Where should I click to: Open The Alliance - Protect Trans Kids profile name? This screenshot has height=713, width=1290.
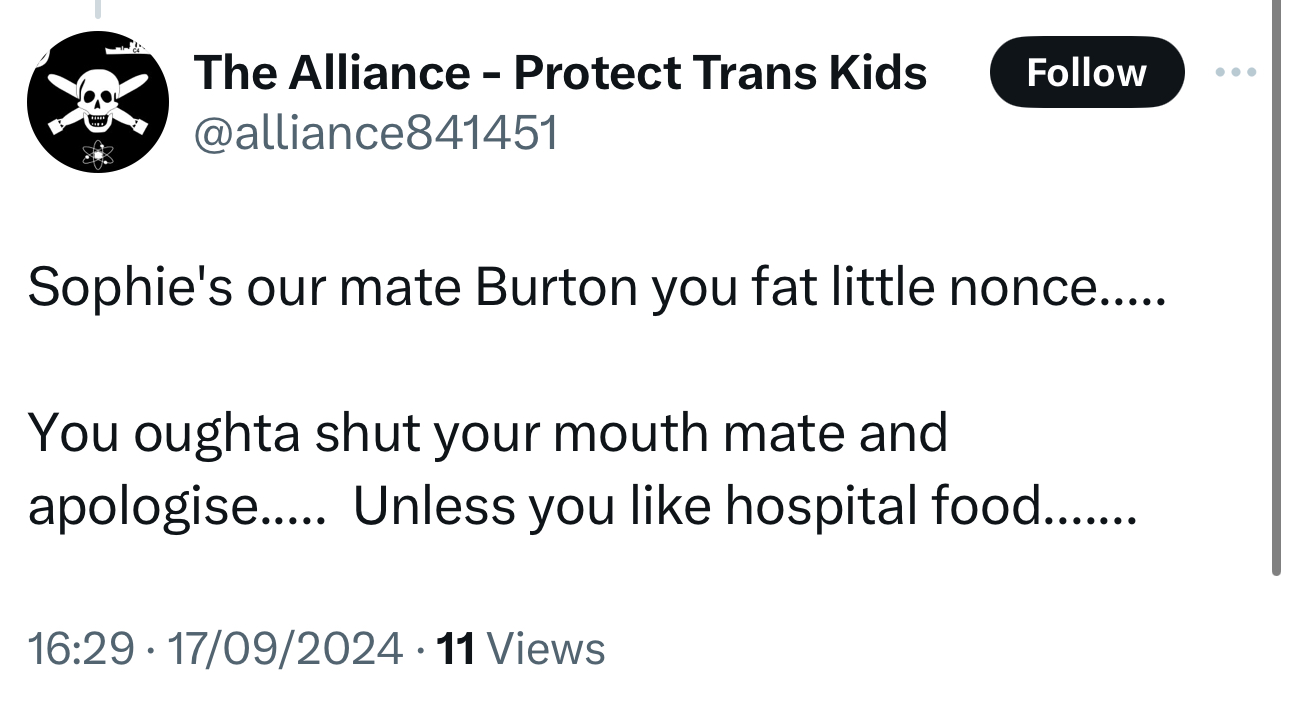(560, 73)
